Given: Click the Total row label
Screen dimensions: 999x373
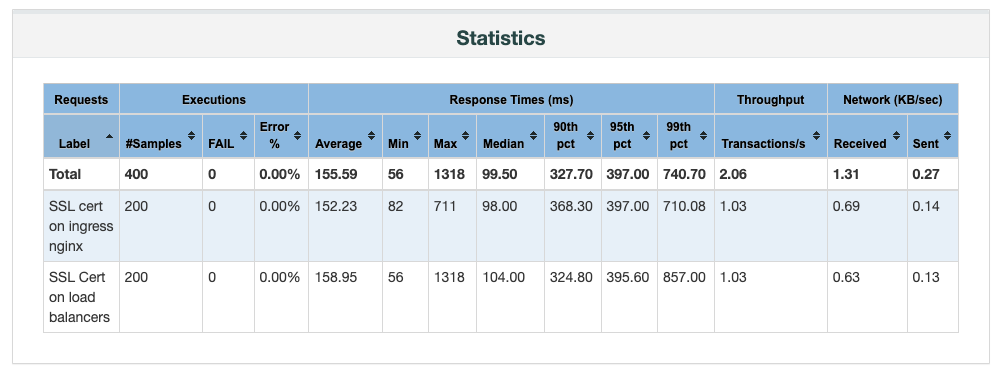Looking at the screenshot, I should [65, 174].
